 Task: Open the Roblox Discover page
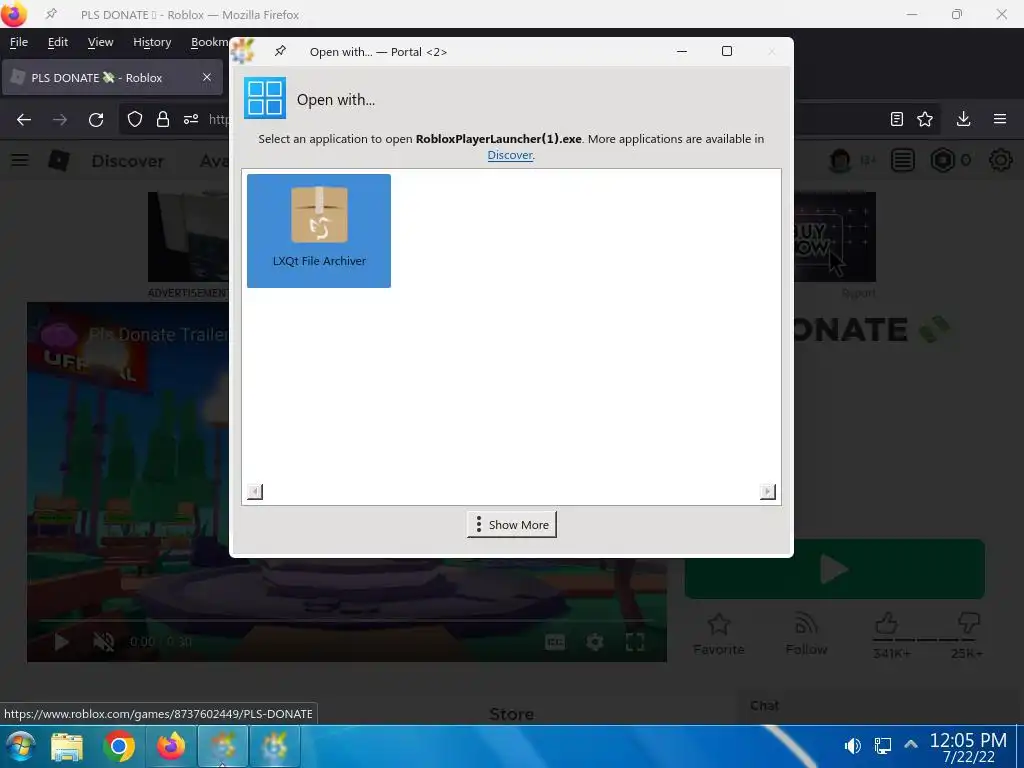(127, 161)
